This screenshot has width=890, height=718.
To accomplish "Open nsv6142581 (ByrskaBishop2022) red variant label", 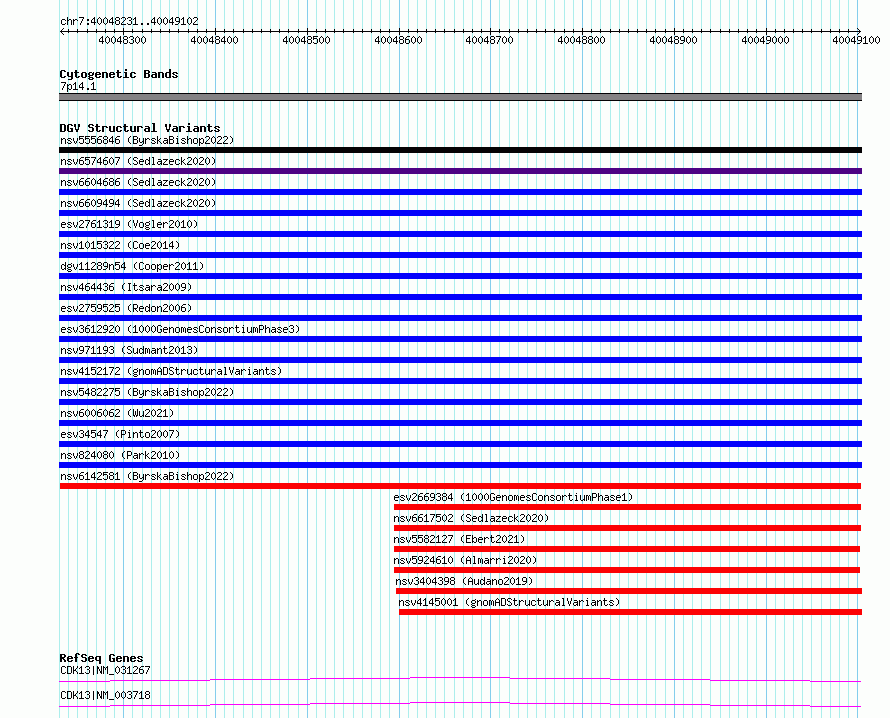I will (147, 476).
